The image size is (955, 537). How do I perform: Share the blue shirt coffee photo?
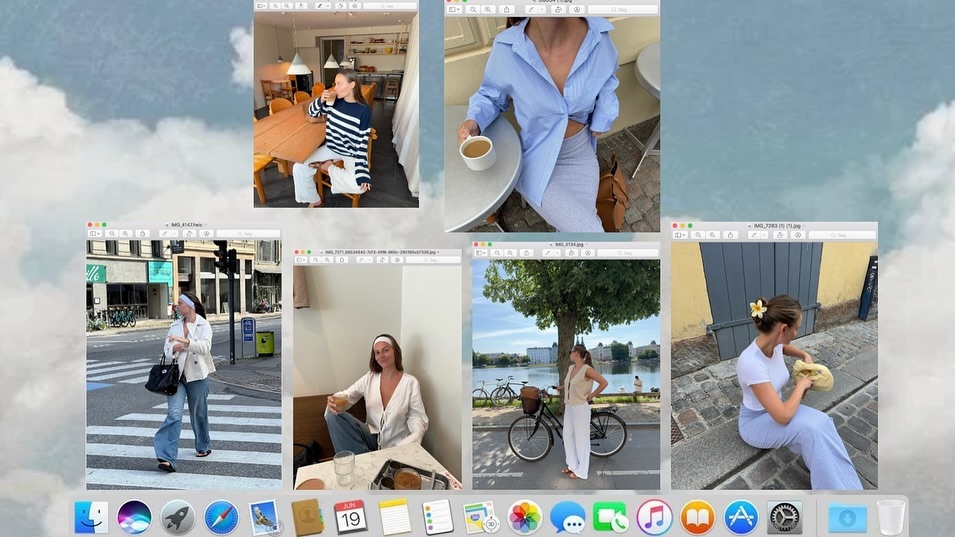tap(507, 9)
